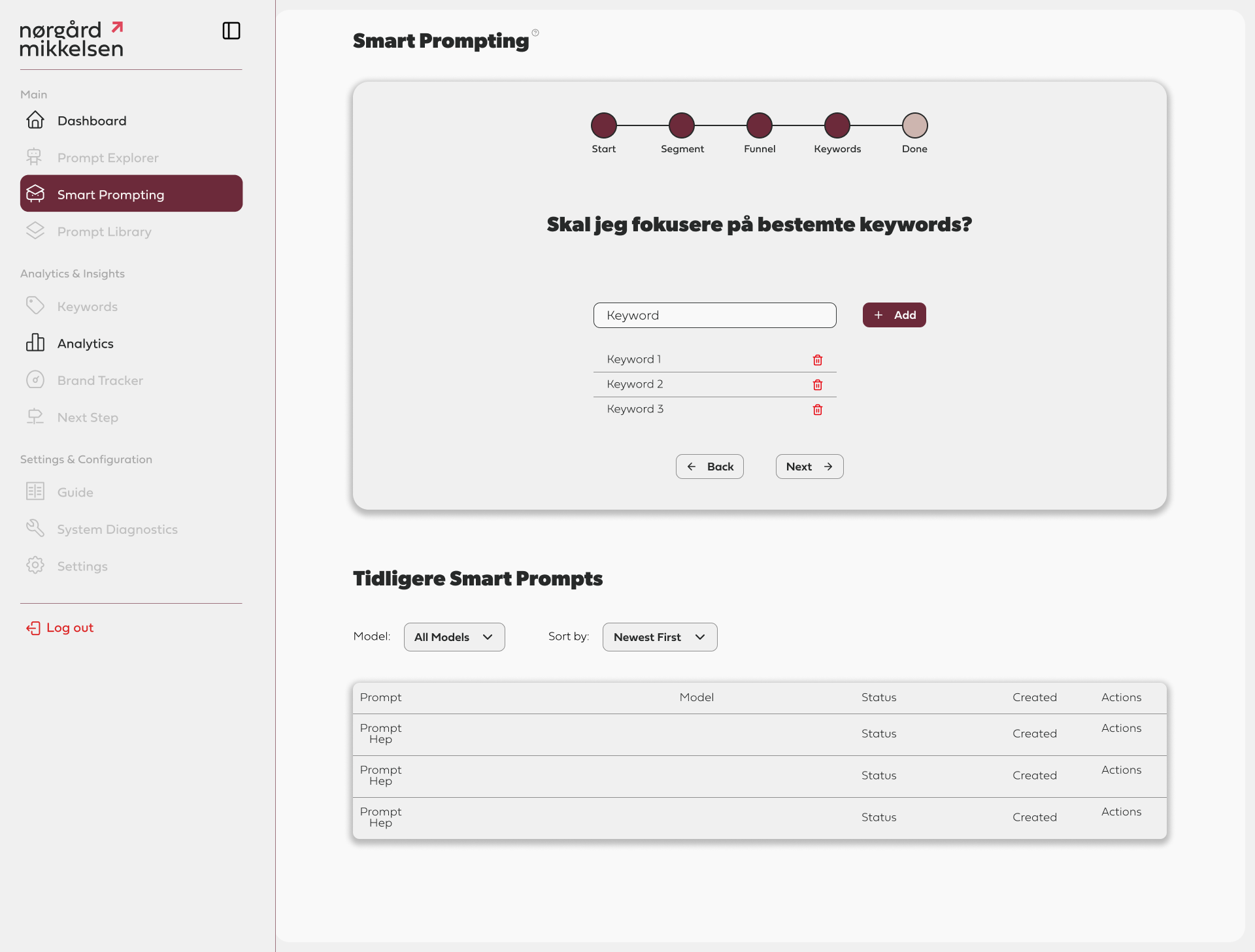This screenshot has height=952, width=1255.
Task: Click the Smart Prompting help icon
Action: [x=535, y=33]
